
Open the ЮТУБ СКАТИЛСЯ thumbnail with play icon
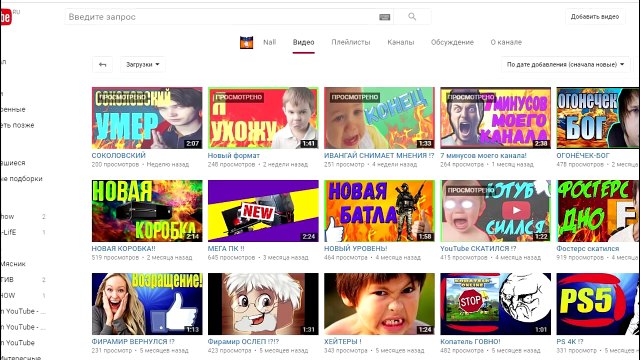496,211
